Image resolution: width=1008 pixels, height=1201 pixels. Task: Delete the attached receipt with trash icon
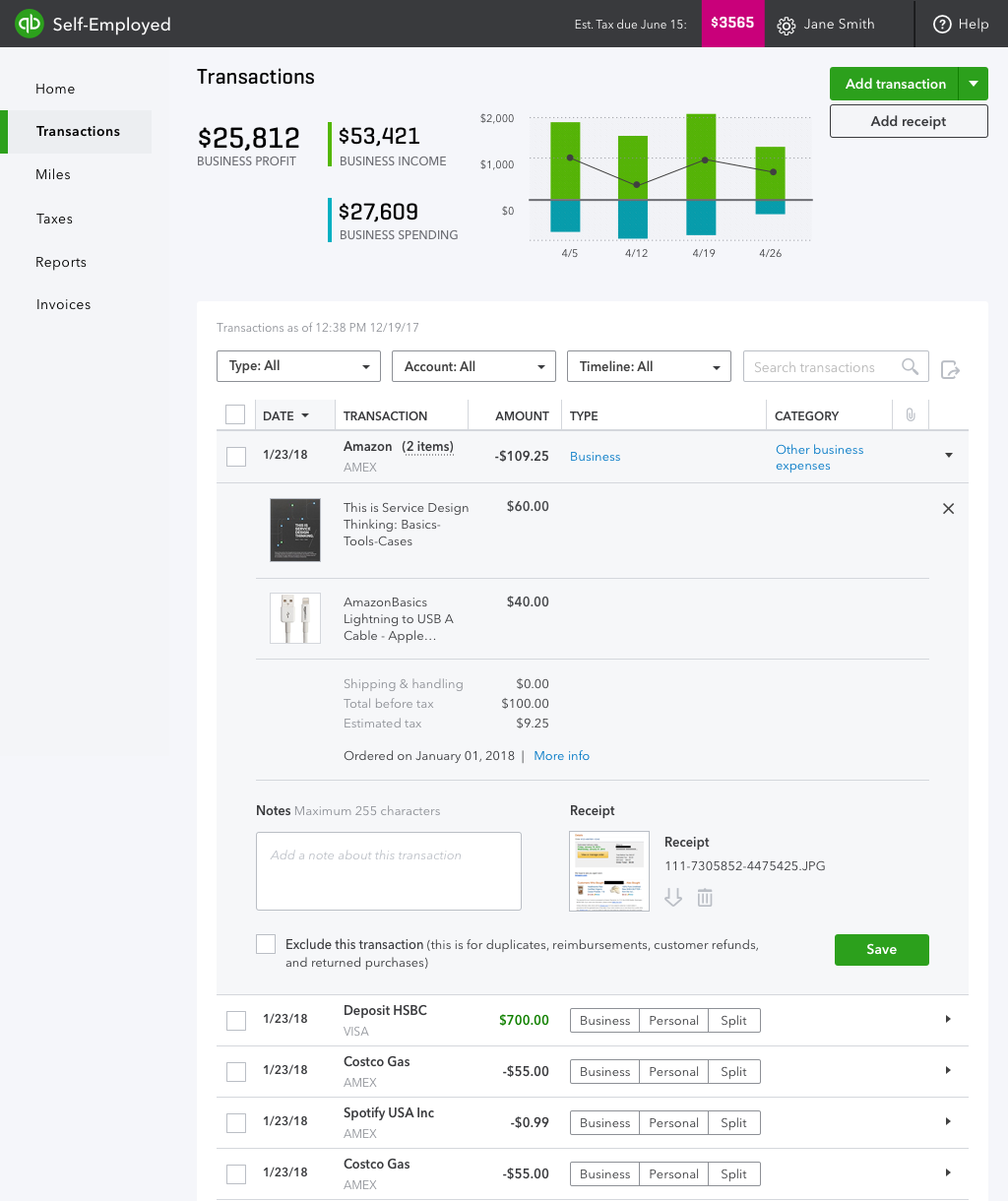[705, 897]
